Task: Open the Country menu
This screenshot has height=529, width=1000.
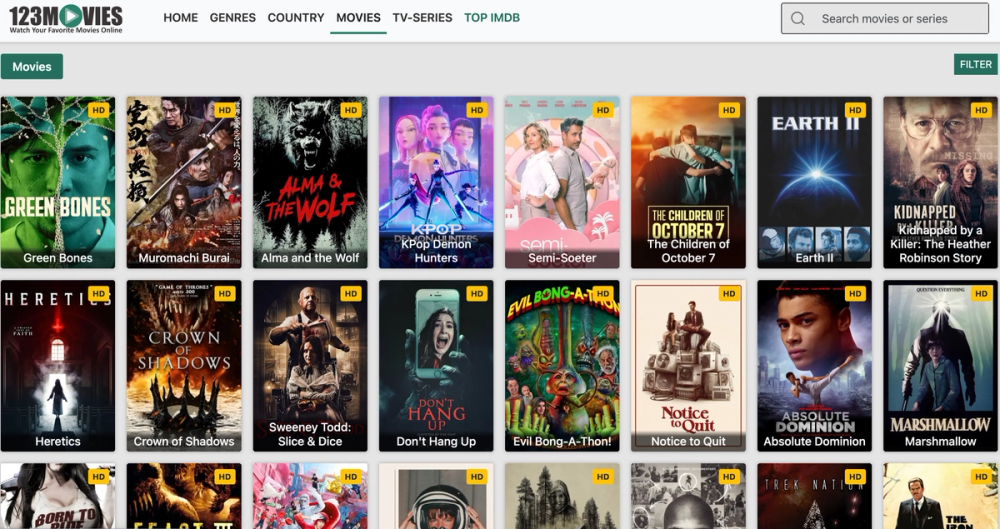Action: pyautogui.click(x=296, y=18)
